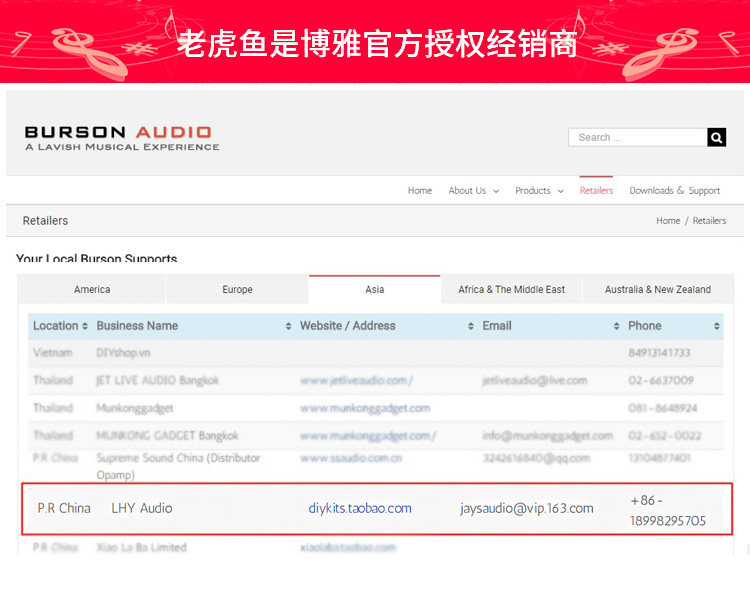Switch to the Europe tab
The image size is (750, 600).
pyautogui.click(x=237, y=289)
